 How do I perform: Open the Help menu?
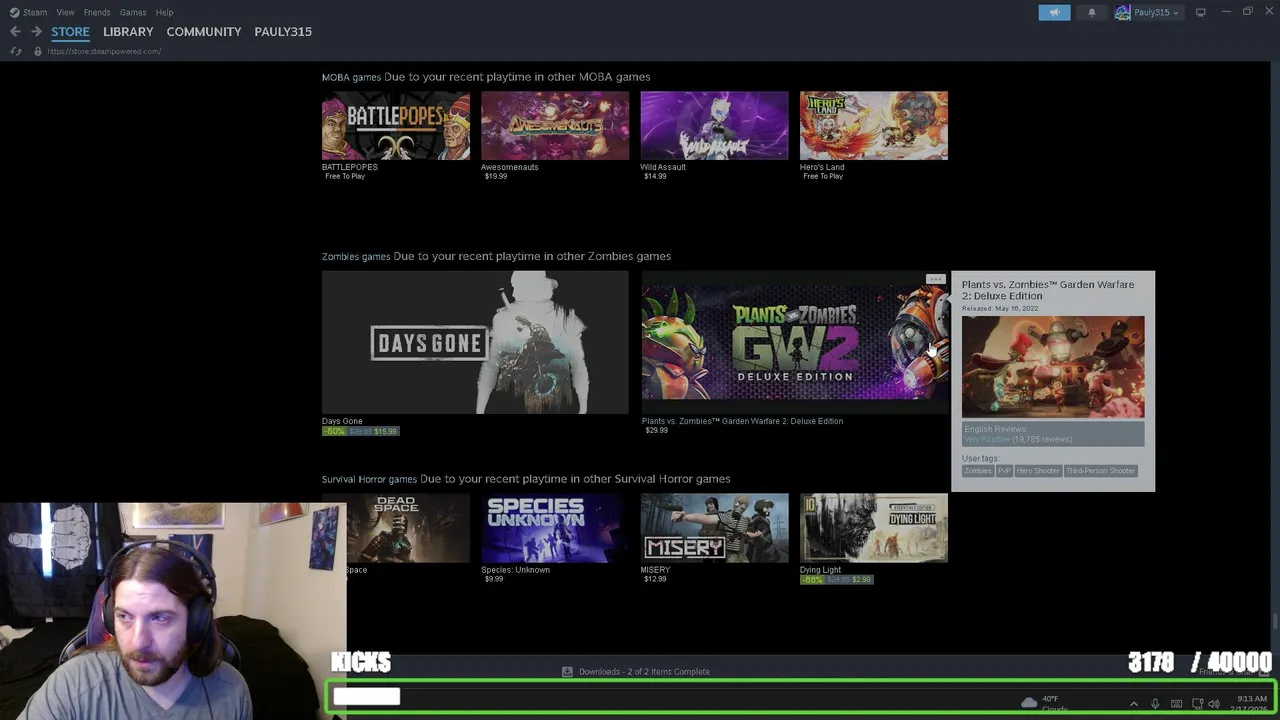[164, 12]
